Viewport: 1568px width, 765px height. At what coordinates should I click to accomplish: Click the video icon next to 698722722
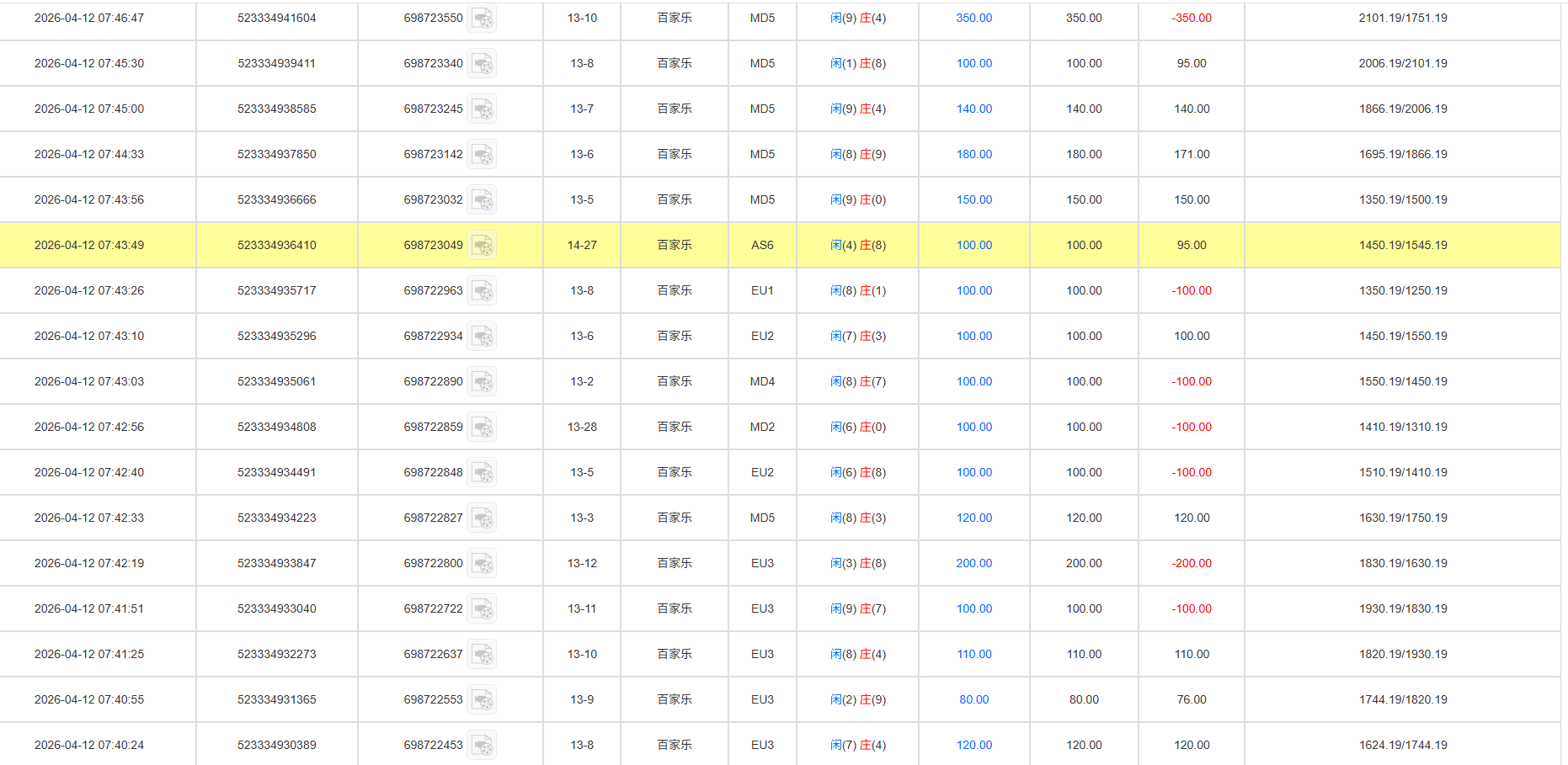(x=483, y=608)
